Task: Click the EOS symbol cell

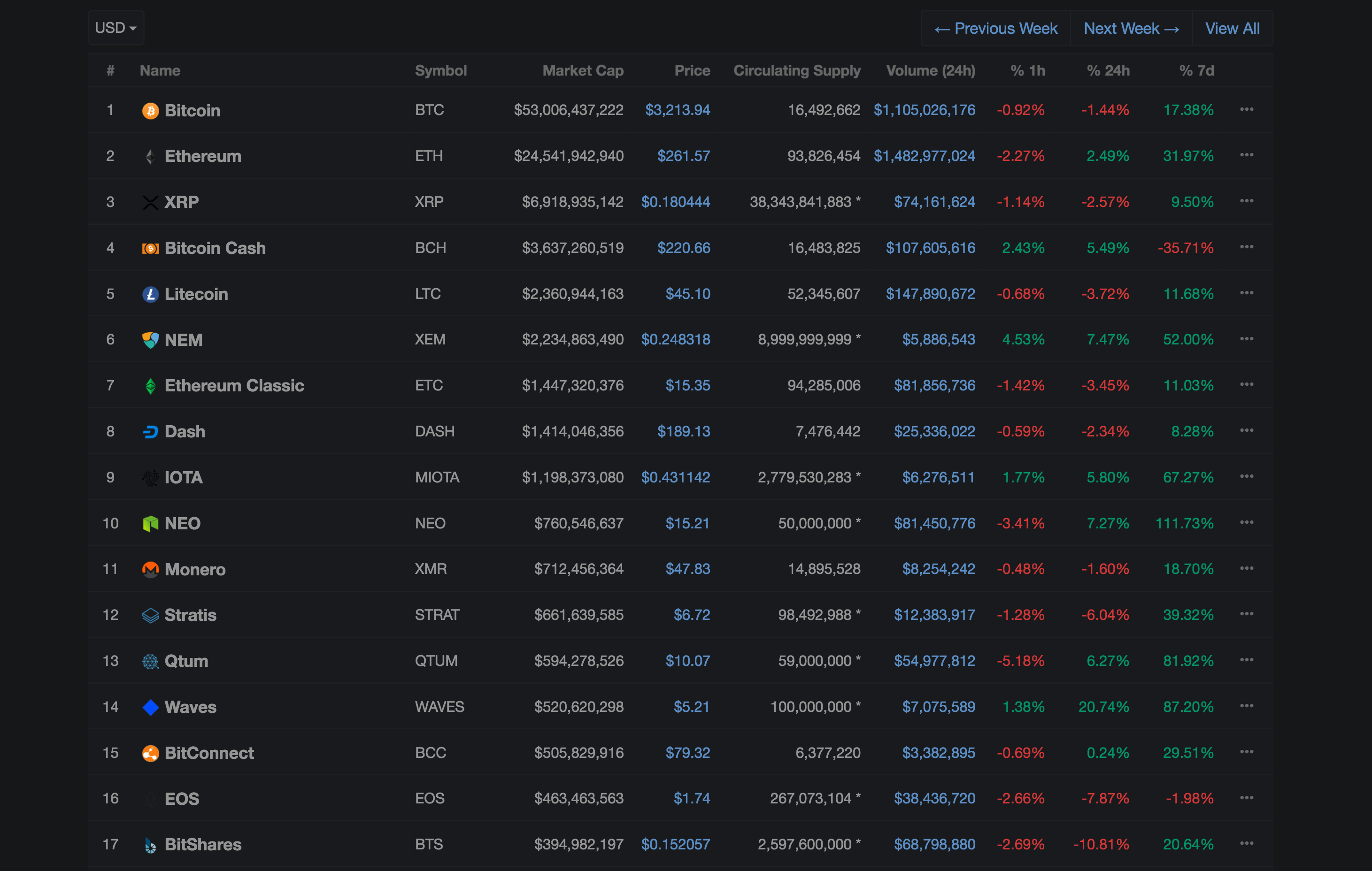Action: tap(430, 799)
